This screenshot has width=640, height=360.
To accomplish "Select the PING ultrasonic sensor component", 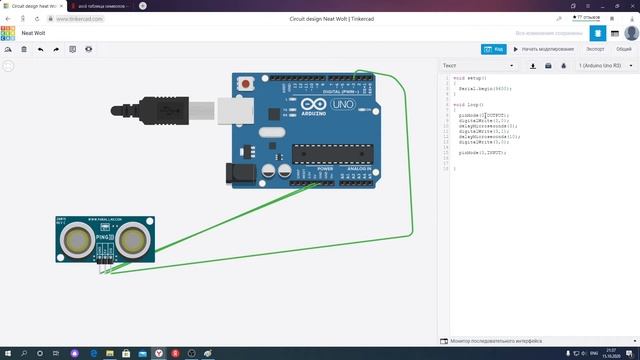I will click(x=105, y=239).
